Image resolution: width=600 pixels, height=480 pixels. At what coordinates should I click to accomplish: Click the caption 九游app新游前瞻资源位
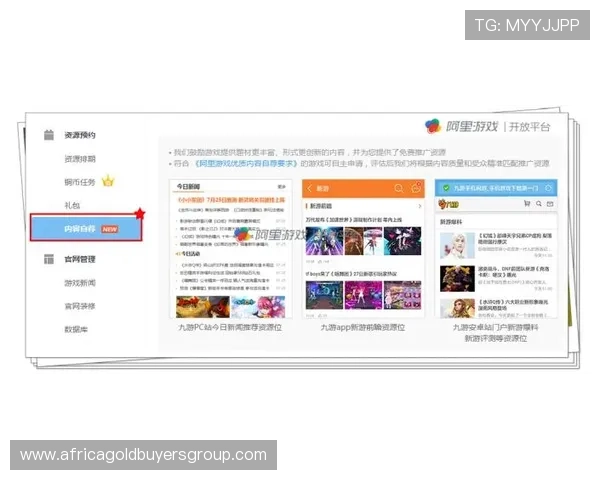tap(363, 327)
